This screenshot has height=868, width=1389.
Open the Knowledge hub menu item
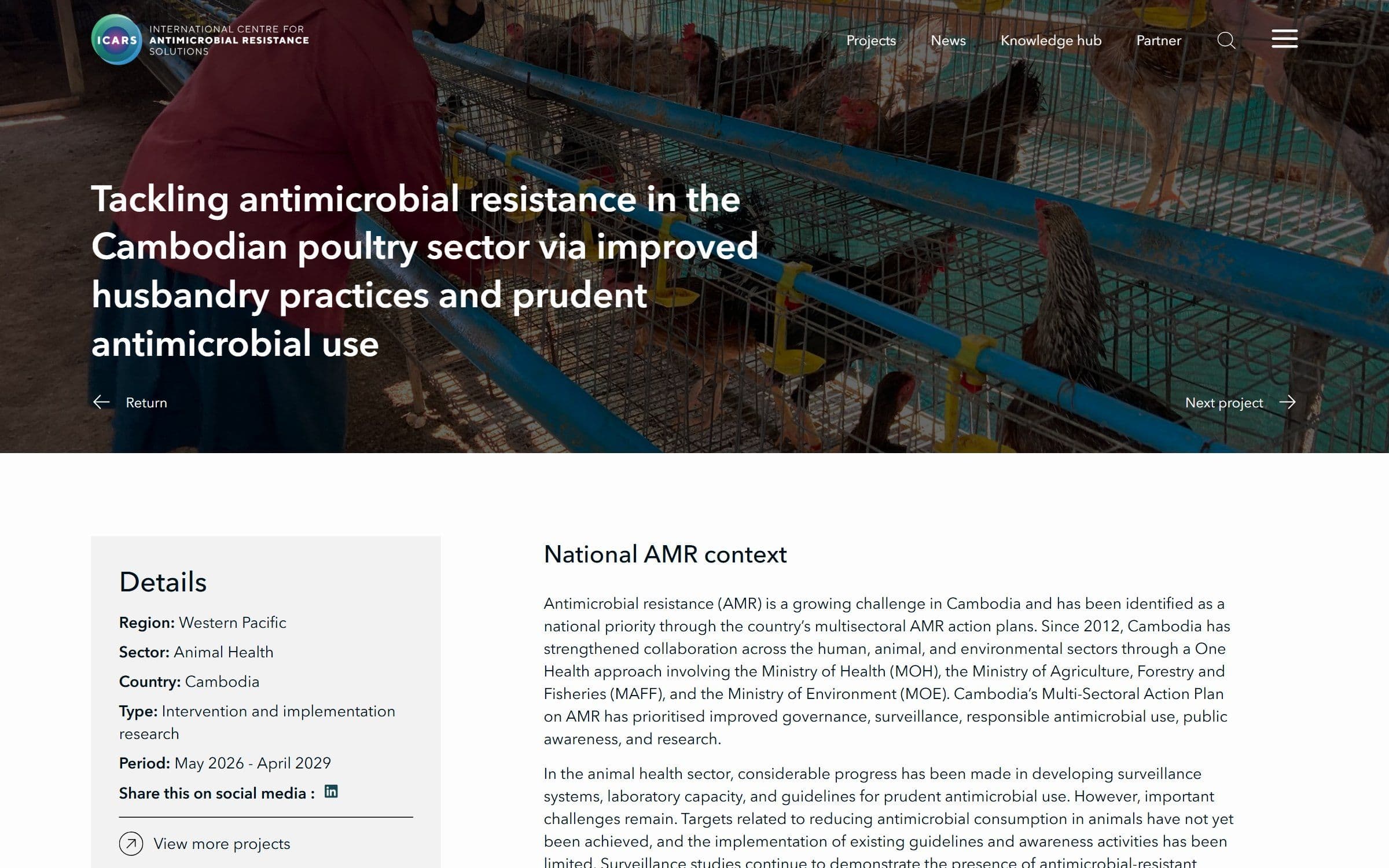[1051, 41]
